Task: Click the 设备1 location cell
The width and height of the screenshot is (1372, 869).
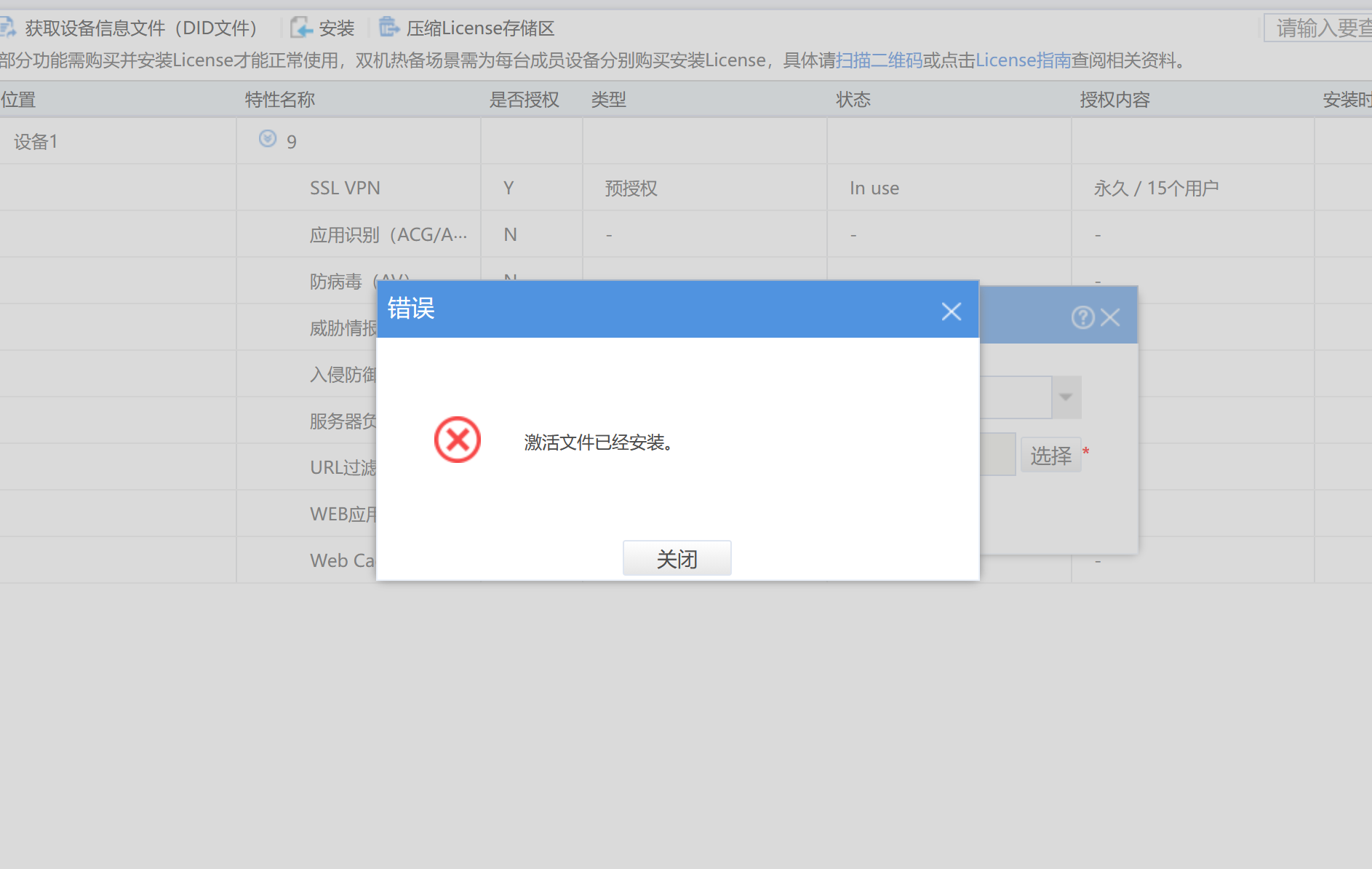Action: [x=36, y=142]
